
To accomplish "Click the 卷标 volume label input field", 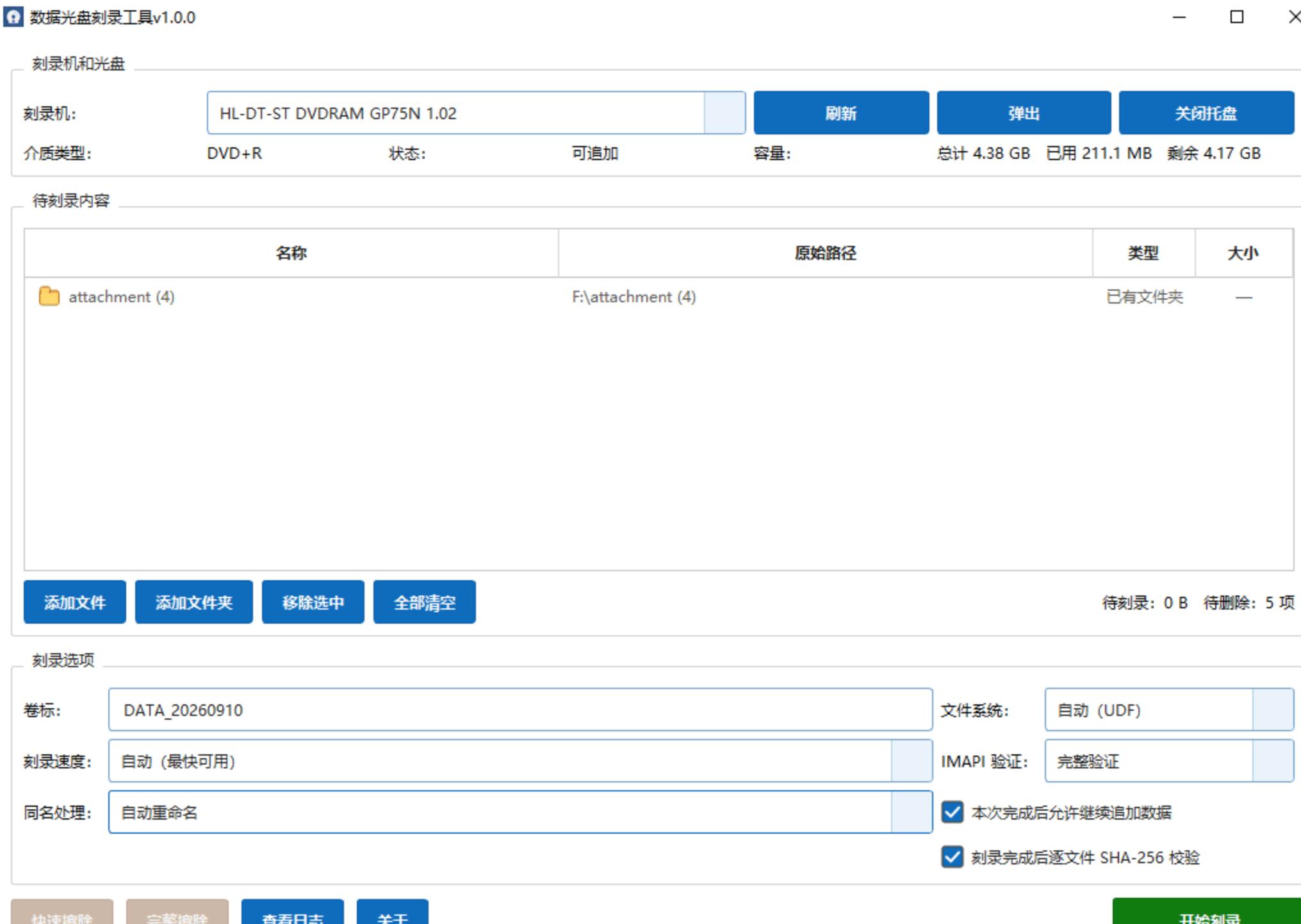I will pos(520,709).
